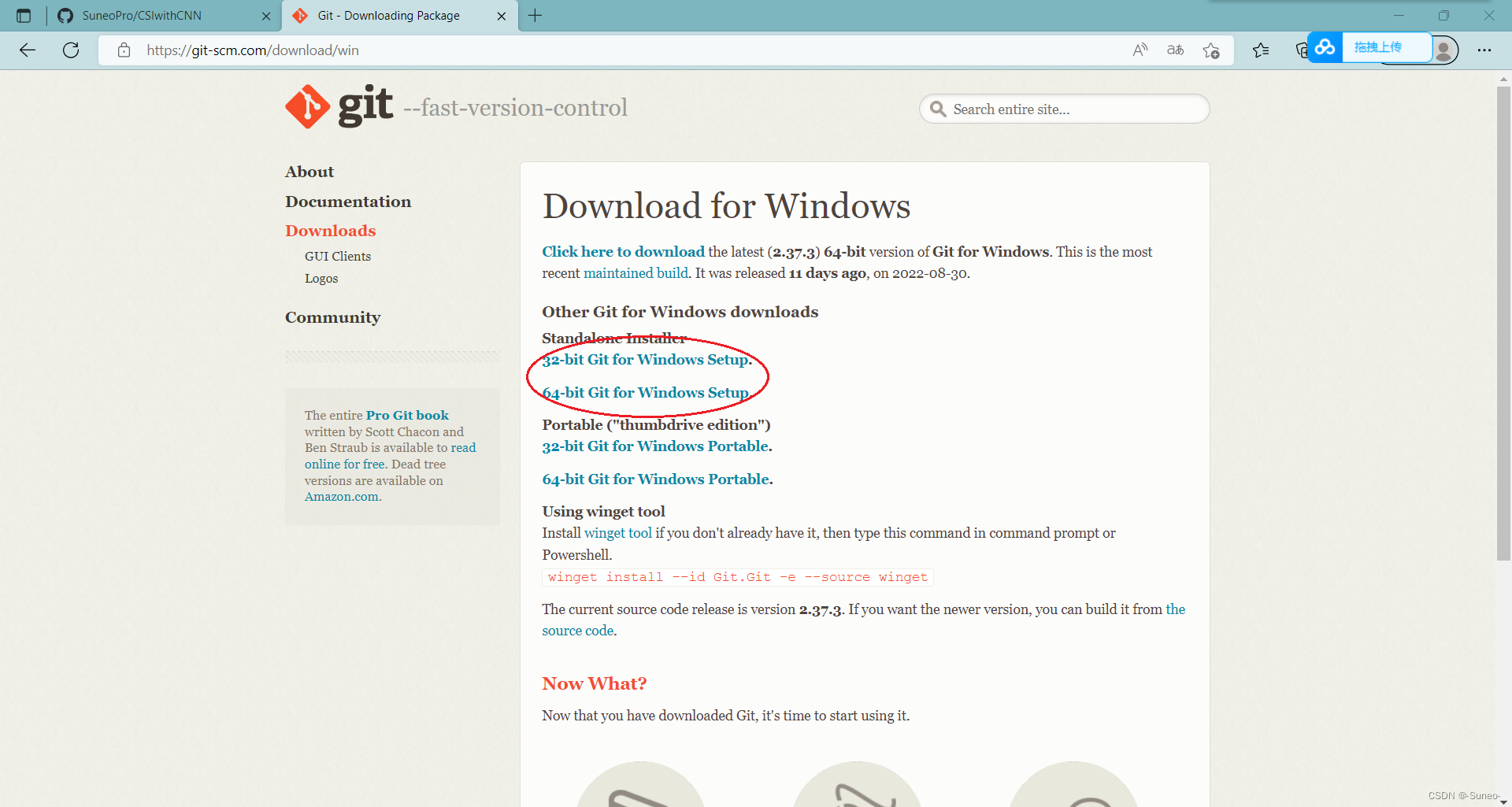This screenshot has height=807, width=1512.
Task: Click the blue cloud upload icon
Action: pyautogui.click(x=1325, y=47)
